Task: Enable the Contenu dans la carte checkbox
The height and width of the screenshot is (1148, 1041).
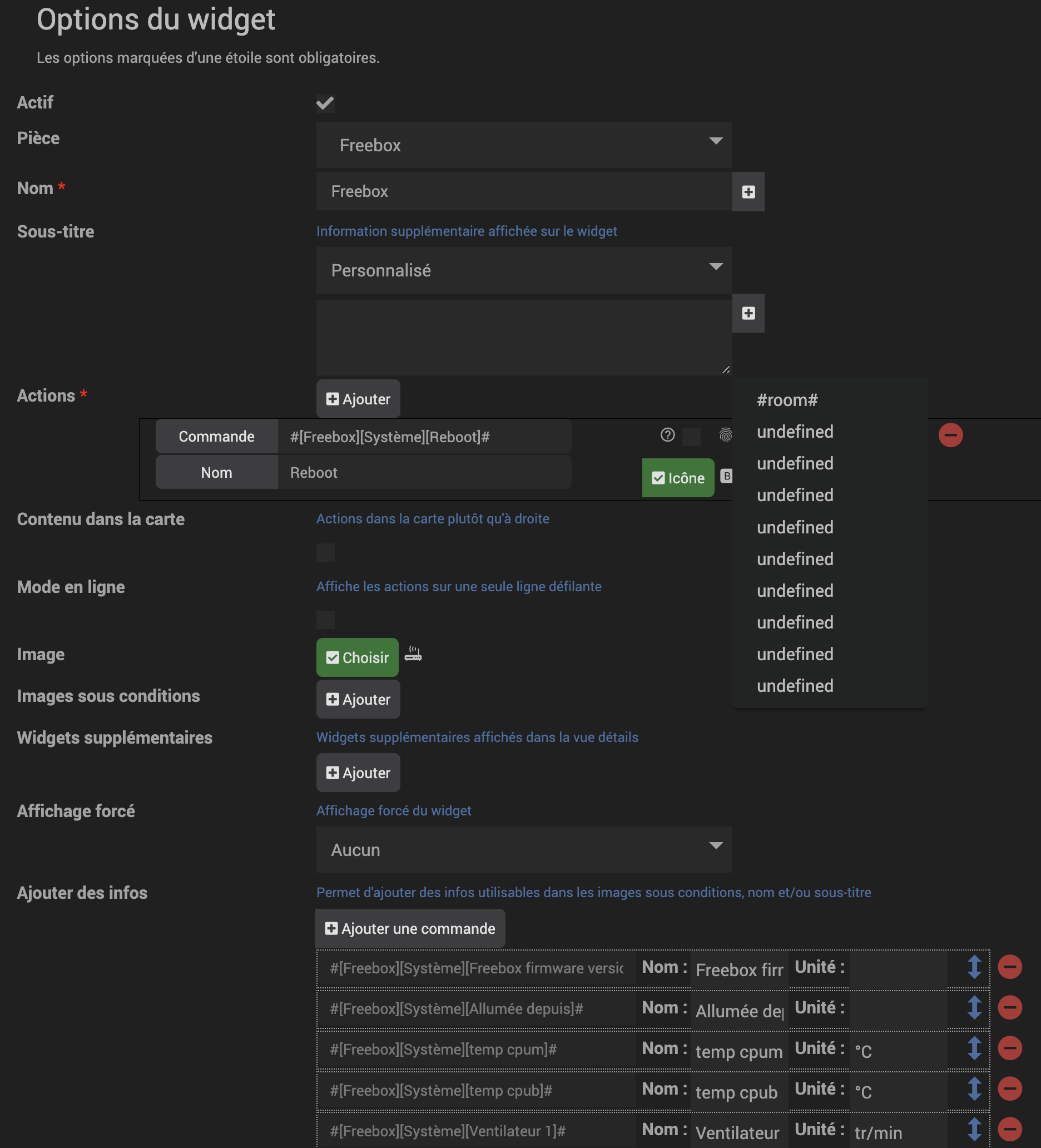Action: coord(325,552)
